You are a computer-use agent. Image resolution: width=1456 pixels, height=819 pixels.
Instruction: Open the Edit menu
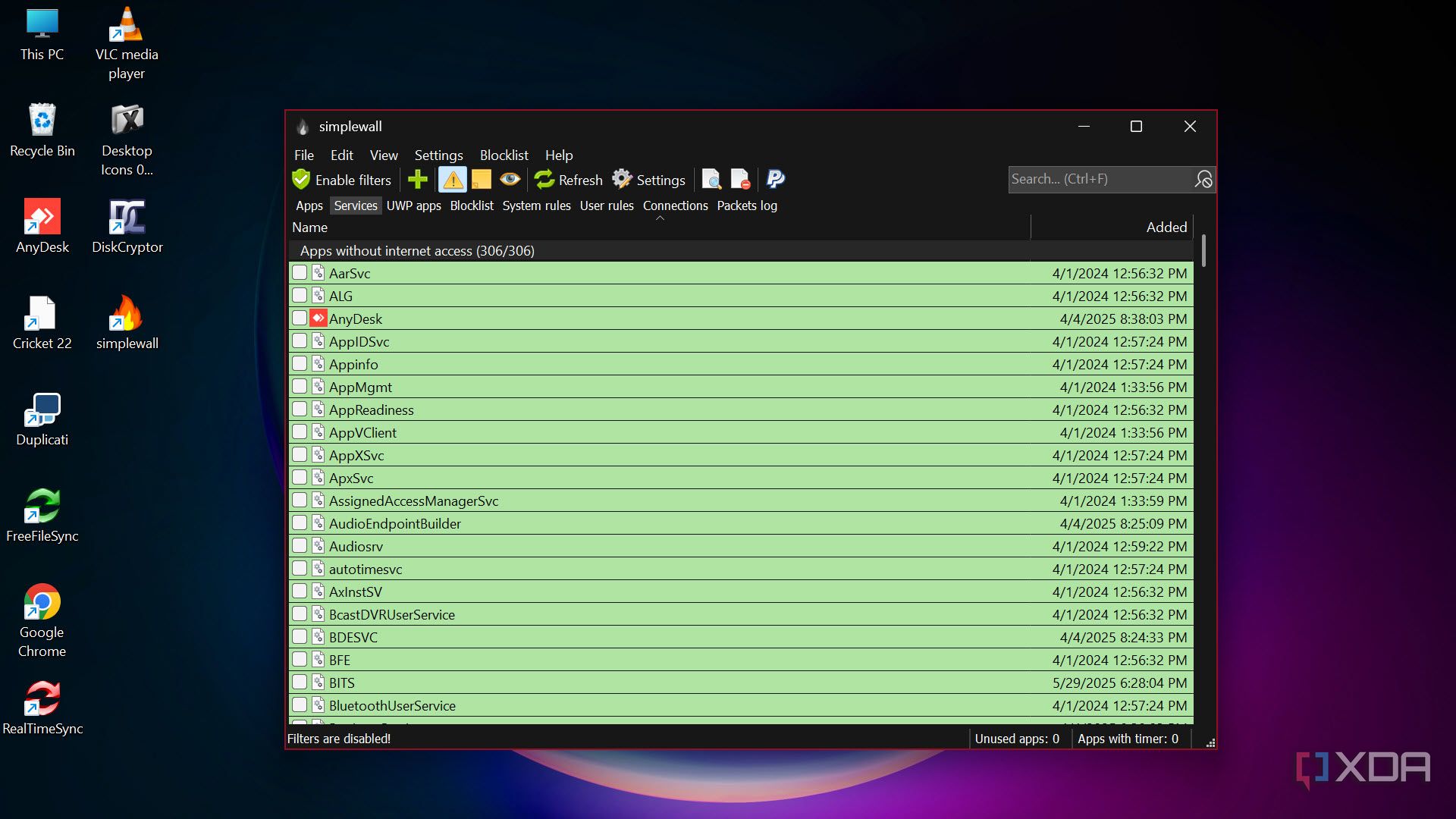click(342, 155)
